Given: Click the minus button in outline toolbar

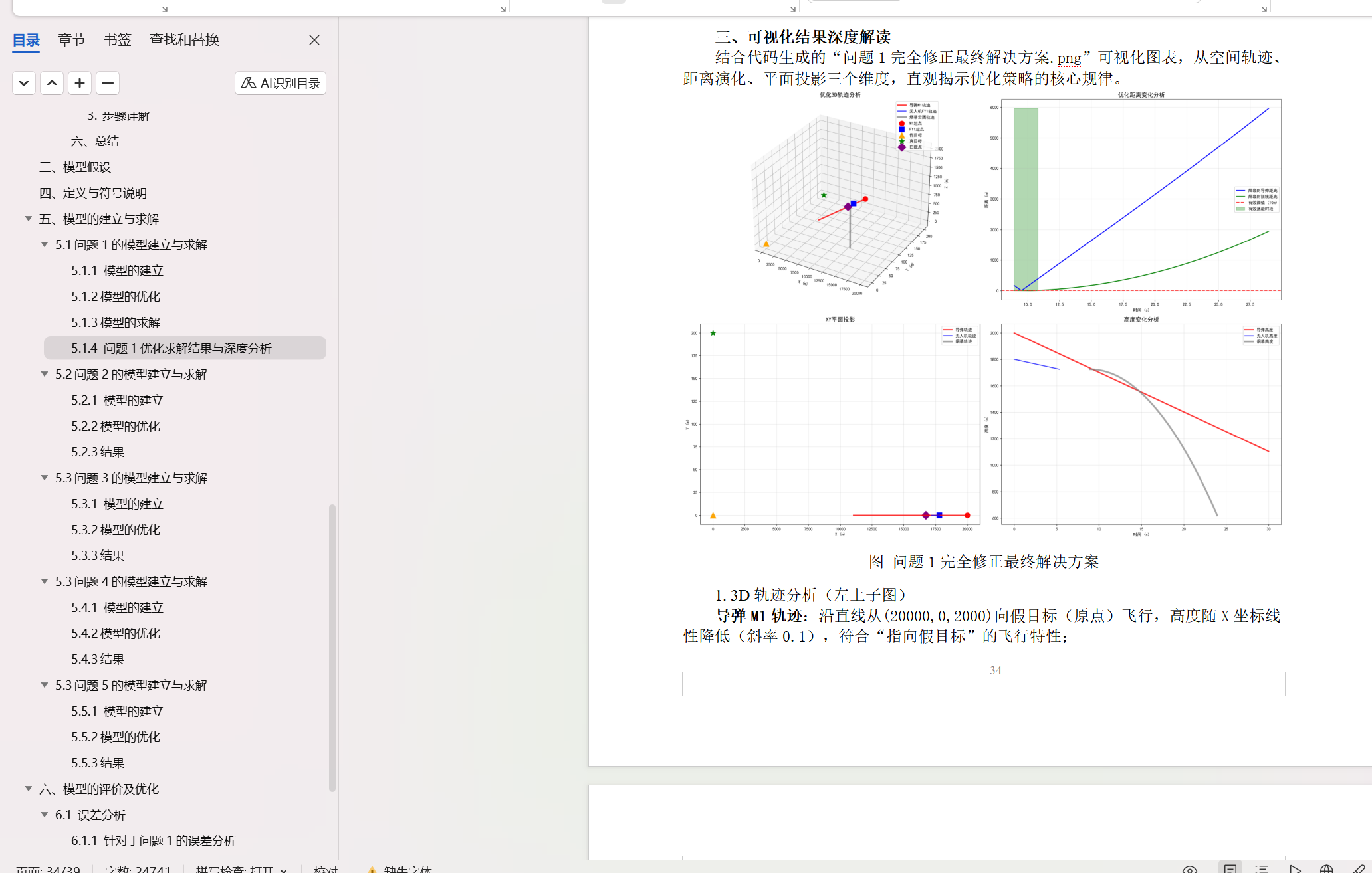Looking at the screenshot, I should point(108,83).
